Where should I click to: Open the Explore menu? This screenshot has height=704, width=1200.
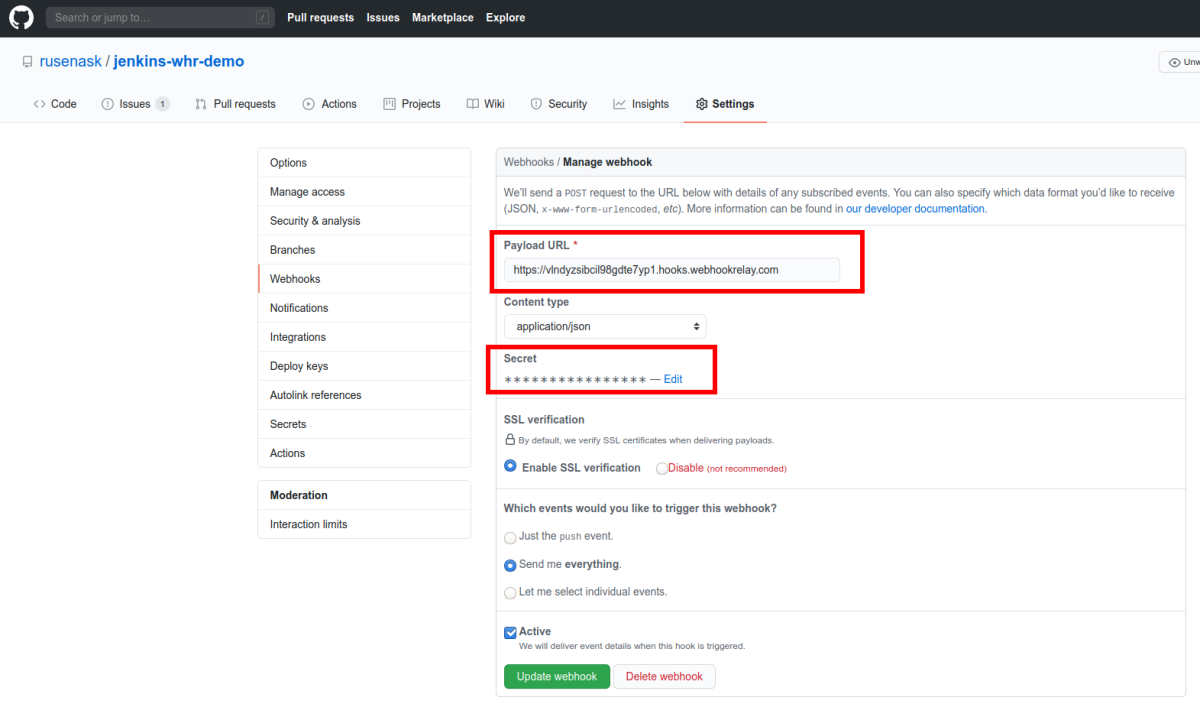[505, 17]
